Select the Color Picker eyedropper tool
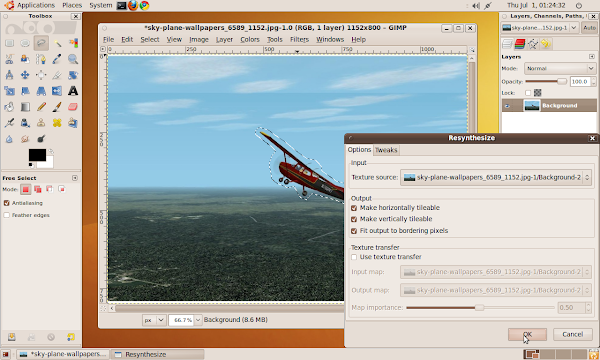Viewport: 600px width, 360px height. (x=57, y=59)
